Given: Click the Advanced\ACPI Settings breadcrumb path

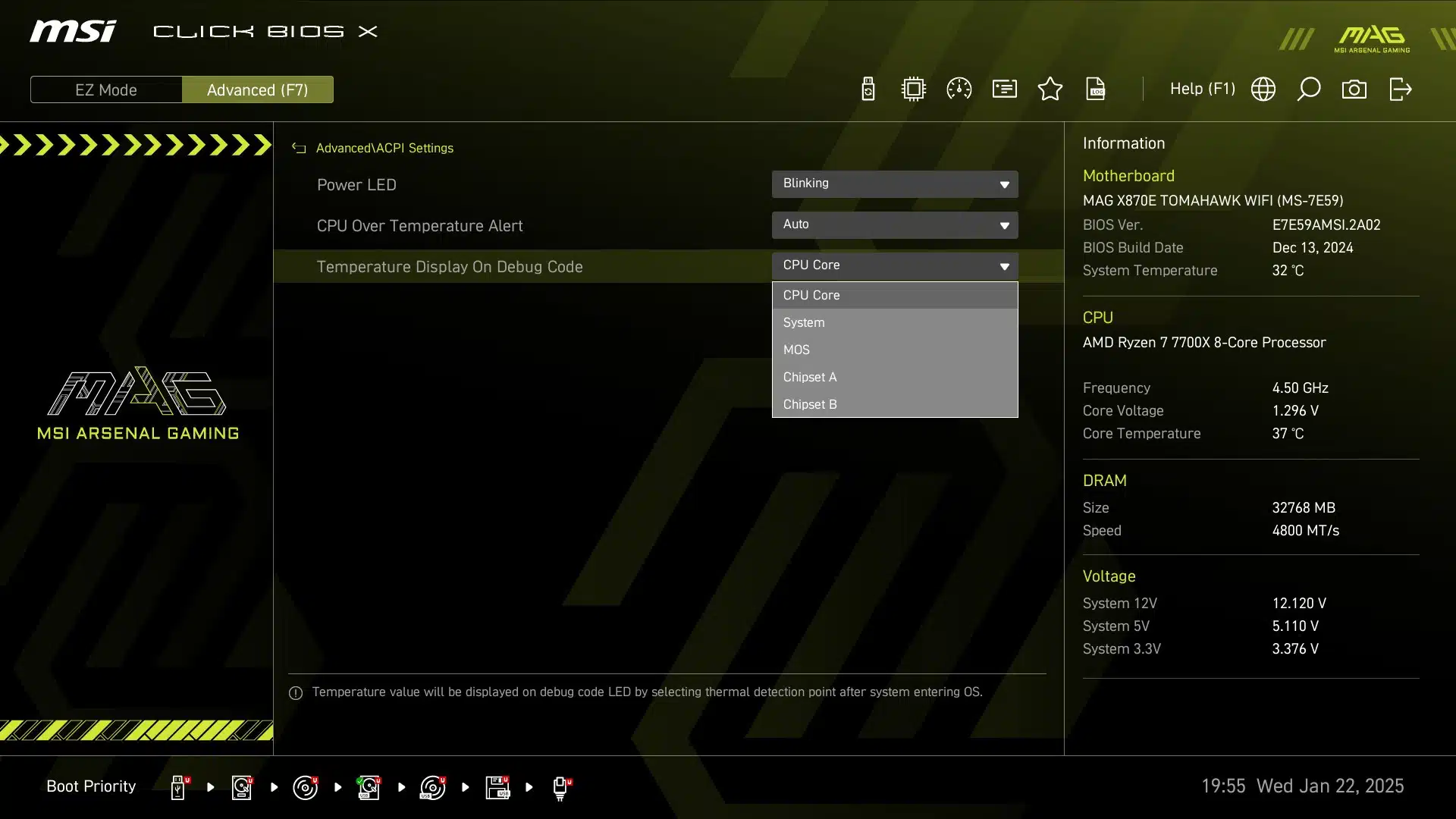Looking at the screenshot, I should [x=384, y=148].
